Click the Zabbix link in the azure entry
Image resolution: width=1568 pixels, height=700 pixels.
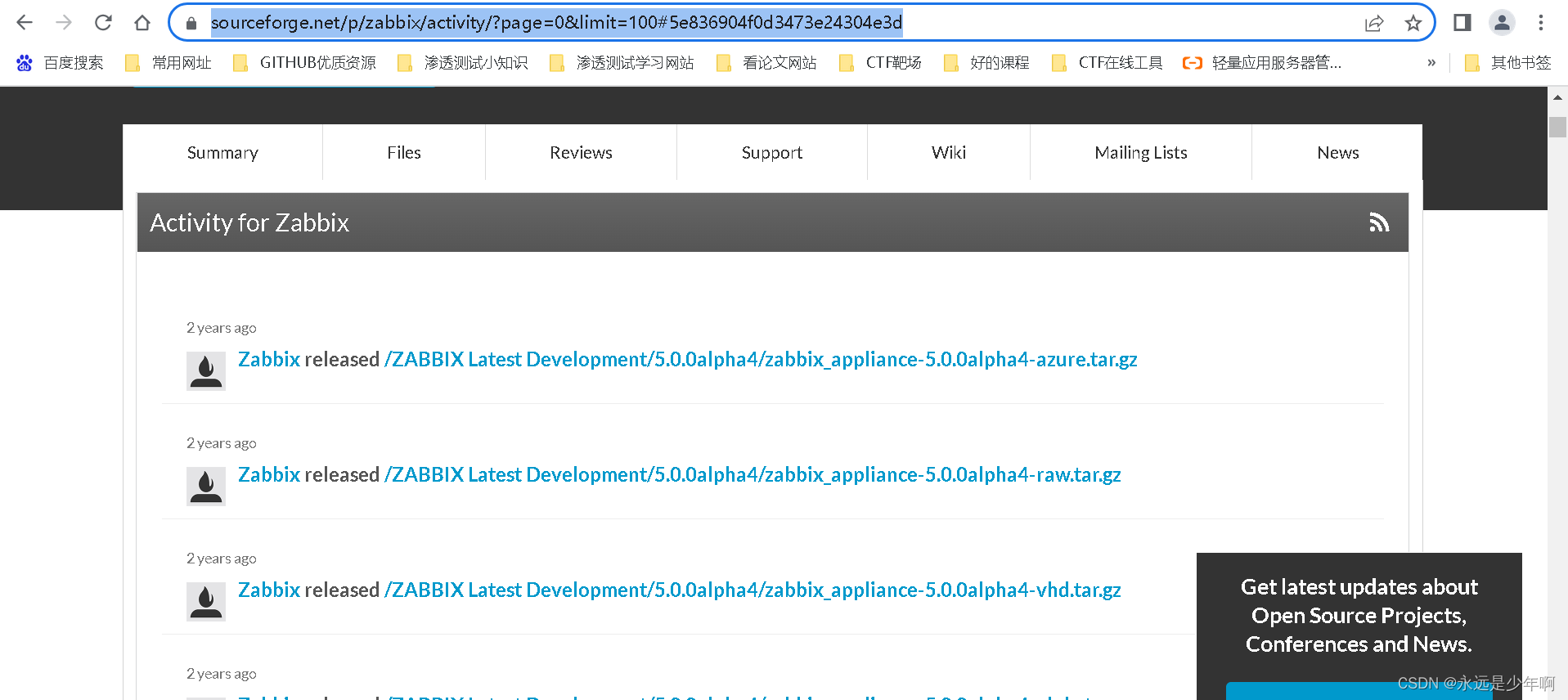click(269, 359)
